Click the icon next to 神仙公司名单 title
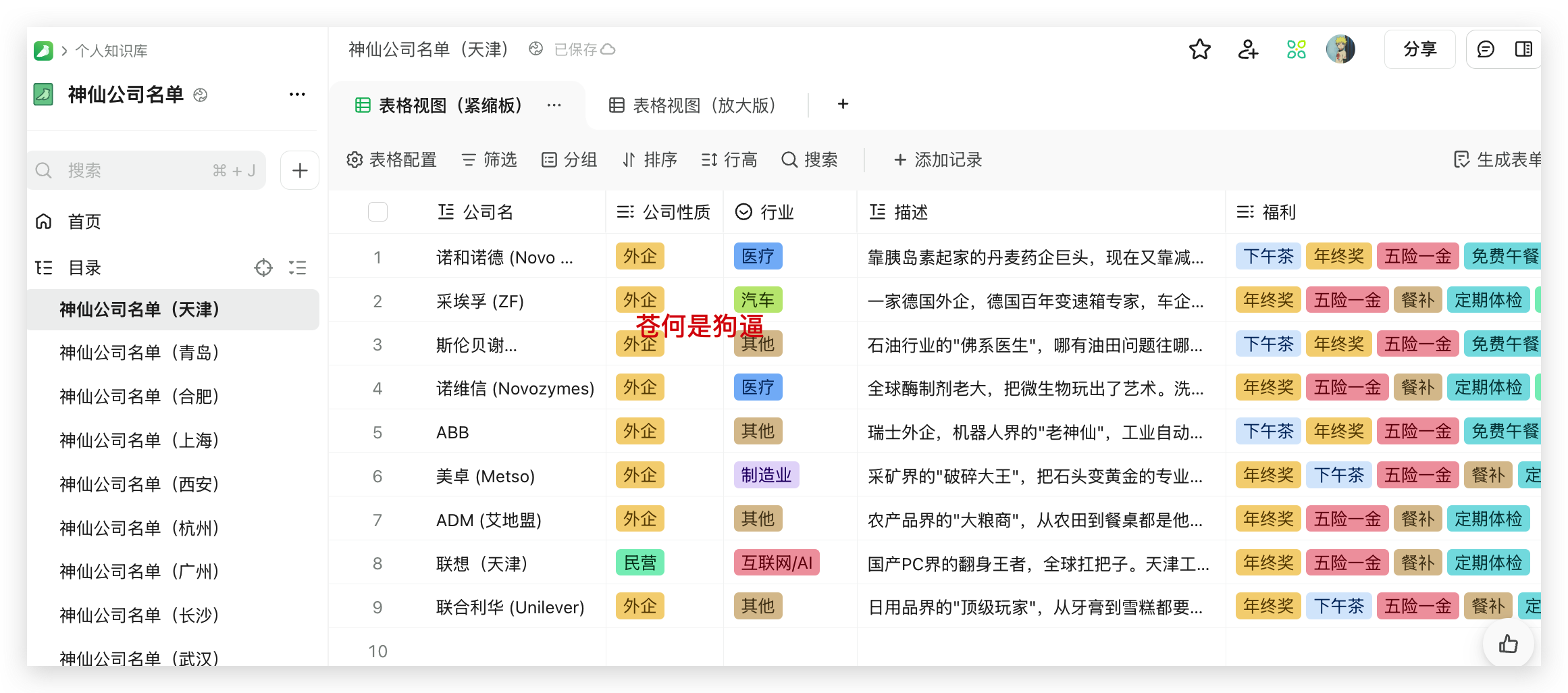 (201, 95)
